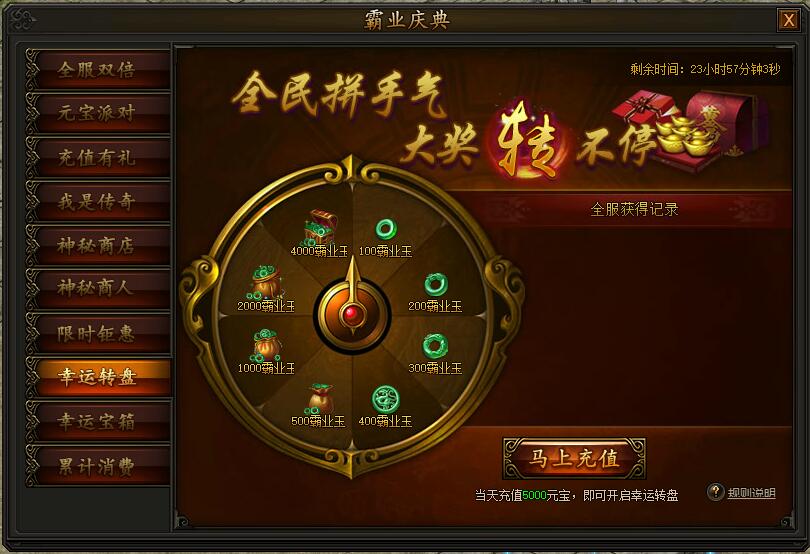
Task: Open the 限时钜惠 tab
Action: pyautogui.click(x=98, y=333)
